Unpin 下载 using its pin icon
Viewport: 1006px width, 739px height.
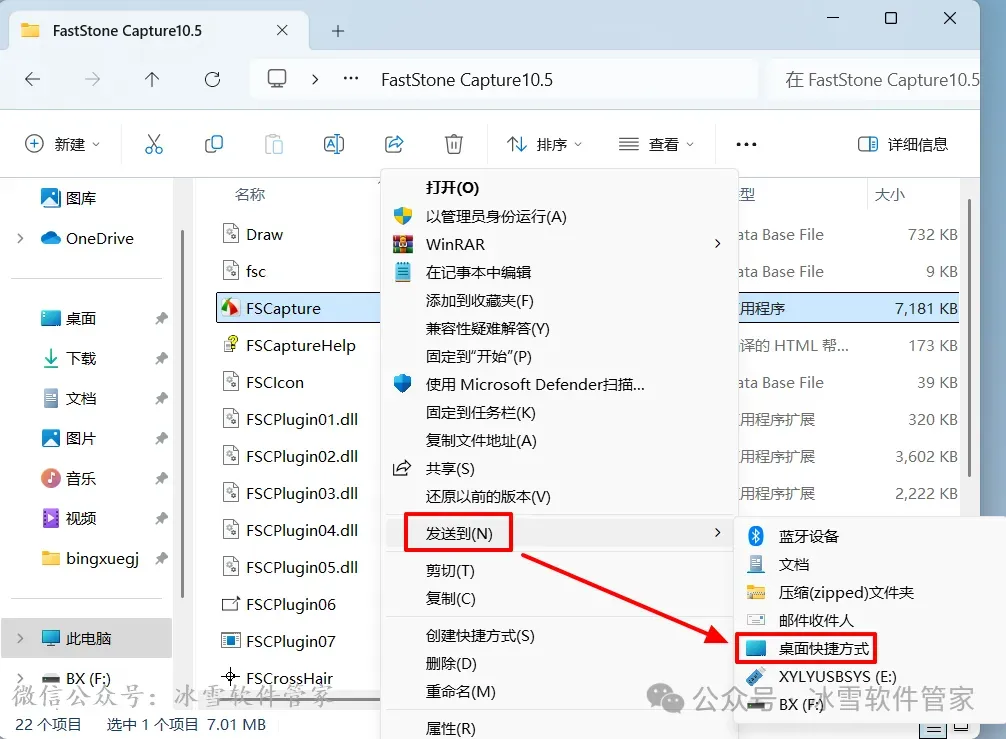click(161, 358)
